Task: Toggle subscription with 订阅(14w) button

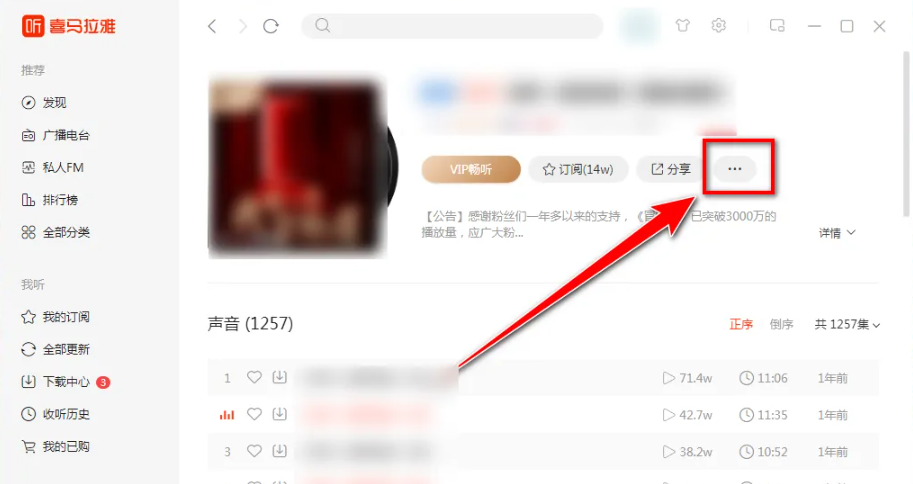Action: point(578,169)
